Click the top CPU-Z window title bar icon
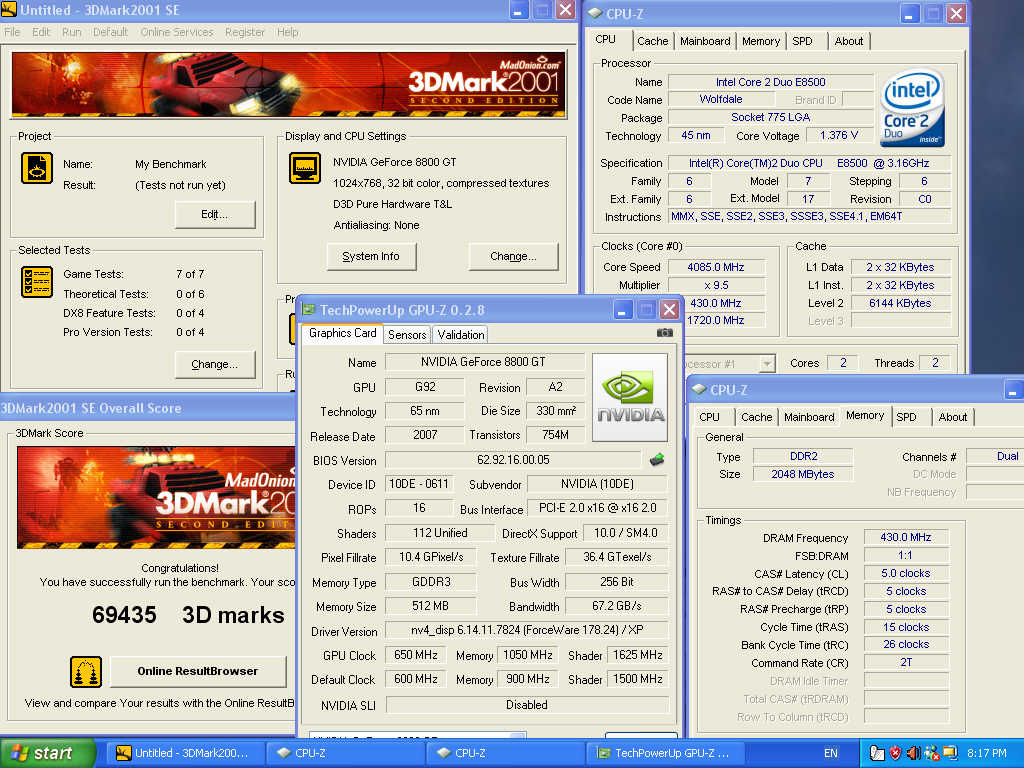This screenshot has height=768, width=1024. [595, 13]
